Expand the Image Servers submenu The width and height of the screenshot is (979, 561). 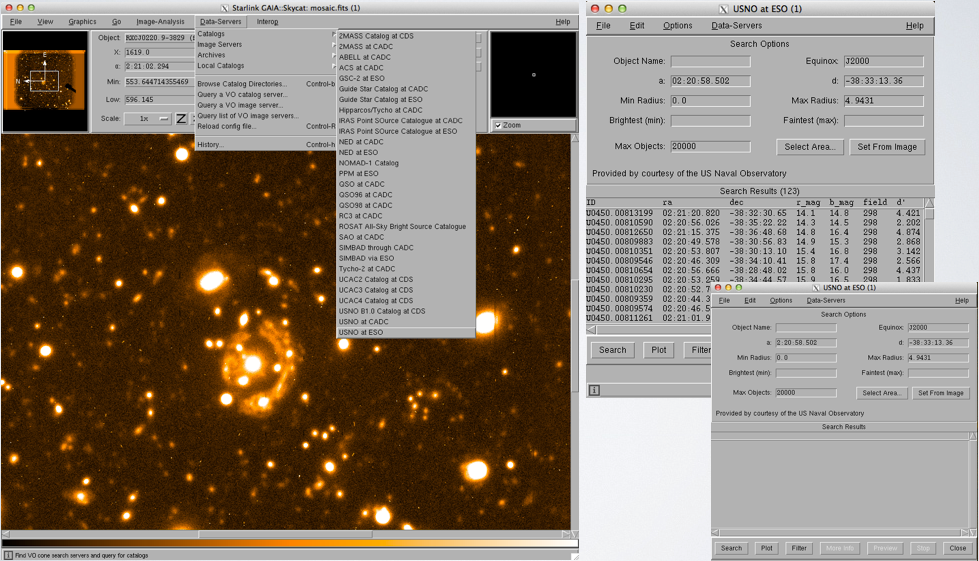[219, 45]
